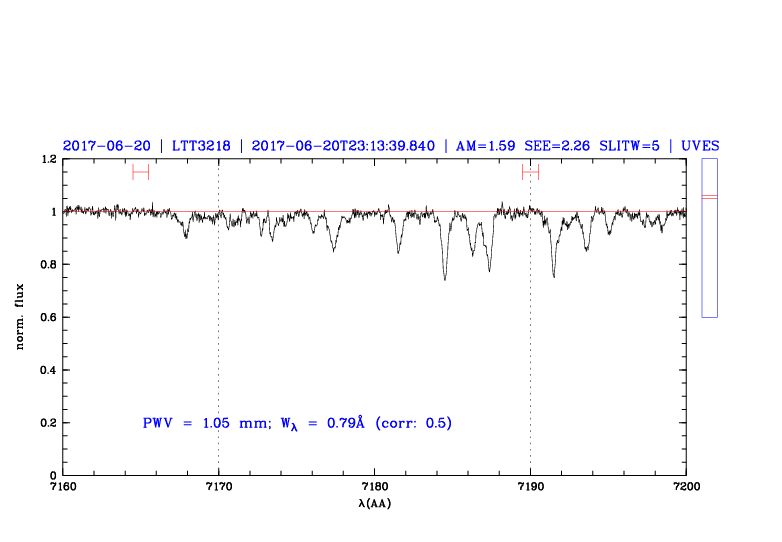Click the 7200 x-axis tick label
The width and height of the screenshot is (782, 542).
(x=686, y=487)
